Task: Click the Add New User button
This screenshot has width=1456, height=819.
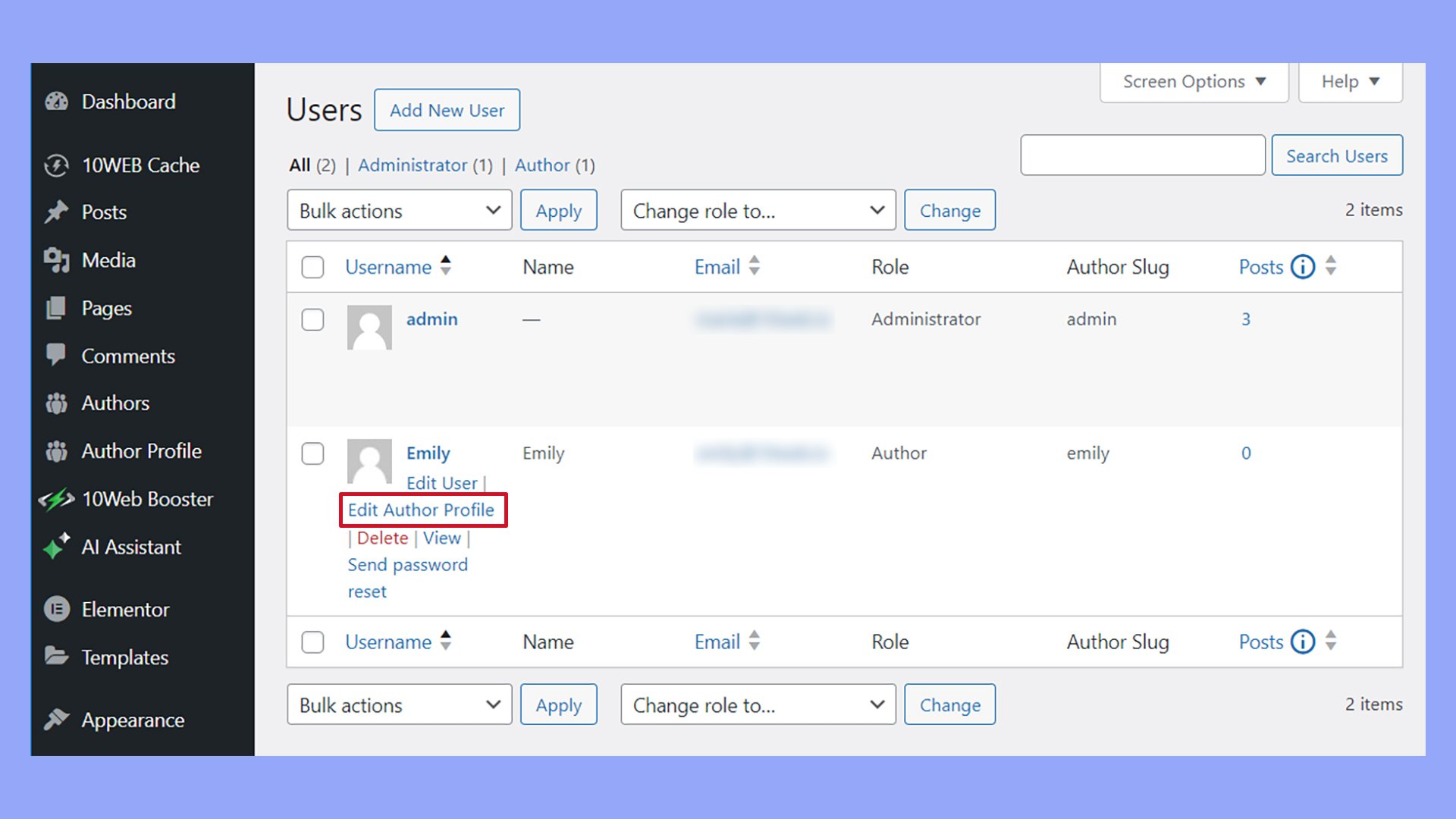Action: [447, 110]
